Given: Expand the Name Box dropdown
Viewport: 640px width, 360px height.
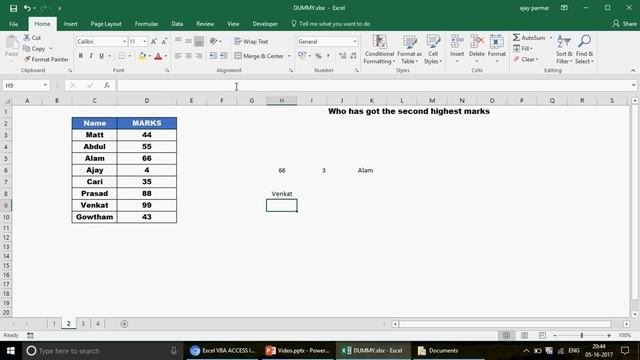Looking at the screenshot, I should click(x=45, y=85).
